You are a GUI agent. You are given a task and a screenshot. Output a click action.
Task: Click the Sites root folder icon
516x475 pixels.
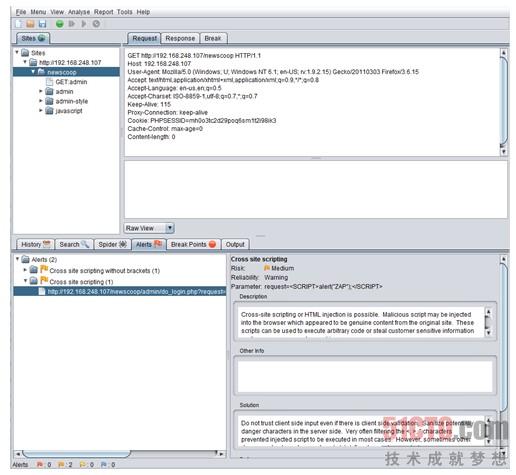pyautogui.click(x=25, y=53)
